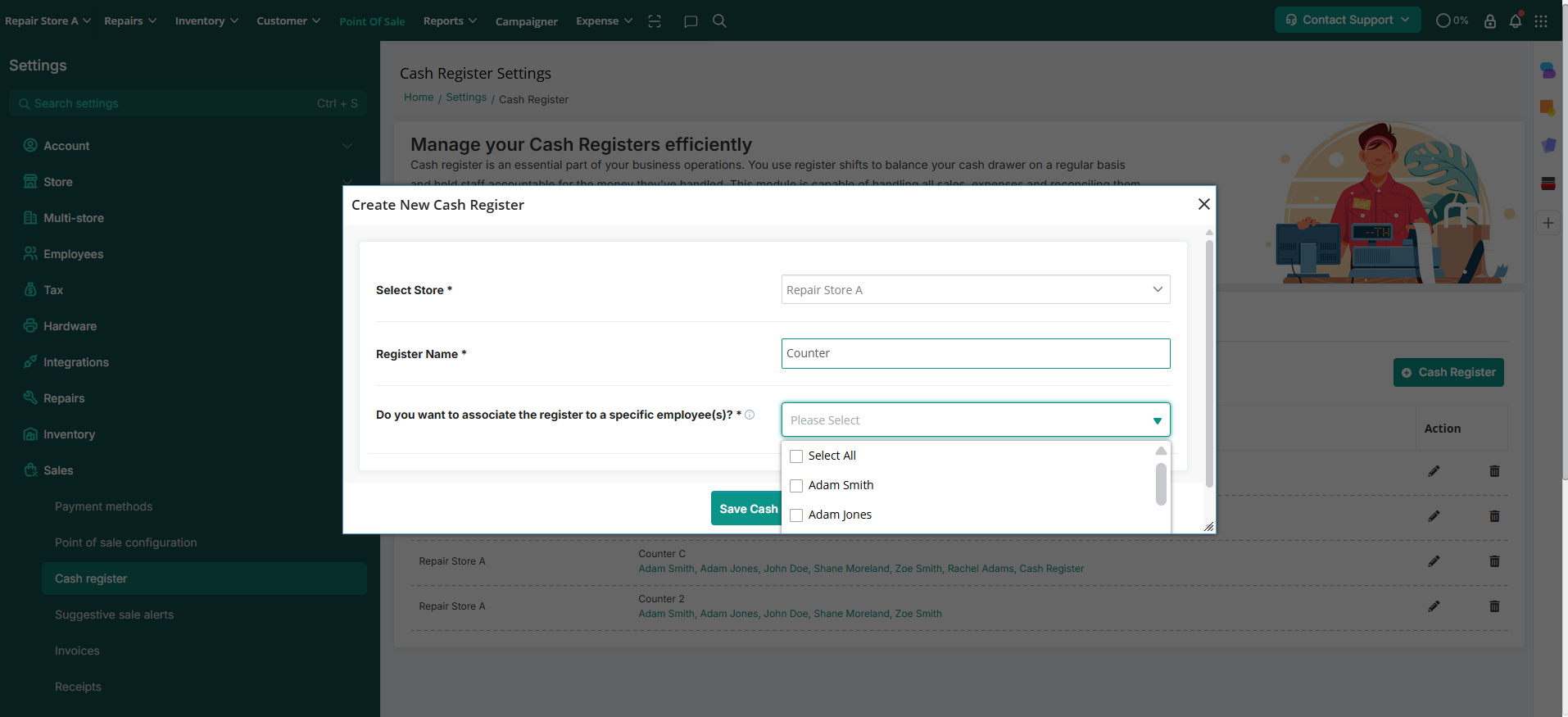
Task: Open the Select Store dropdown
Action: click(x=975, y=290)
